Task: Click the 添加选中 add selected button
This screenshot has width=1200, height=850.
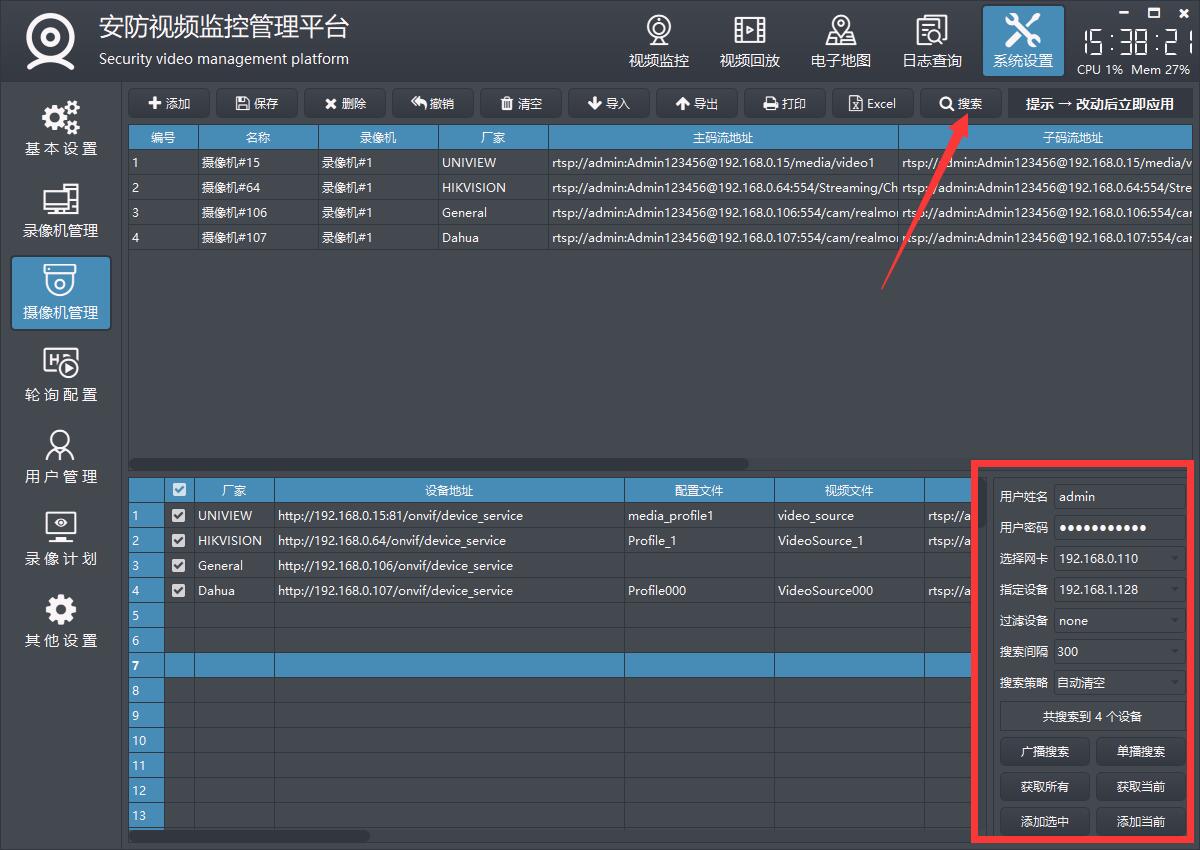Action: click(x=1044, y=822)
